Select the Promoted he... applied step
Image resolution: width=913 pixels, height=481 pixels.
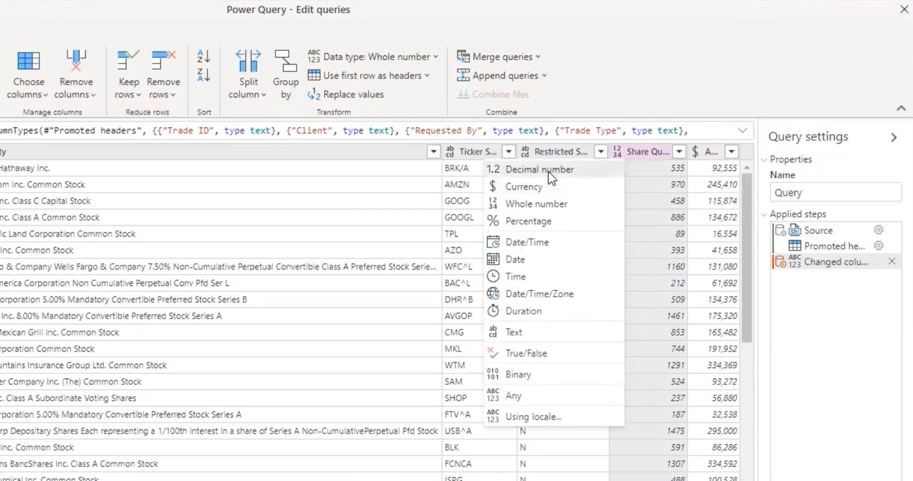click(x=834, y=246)
